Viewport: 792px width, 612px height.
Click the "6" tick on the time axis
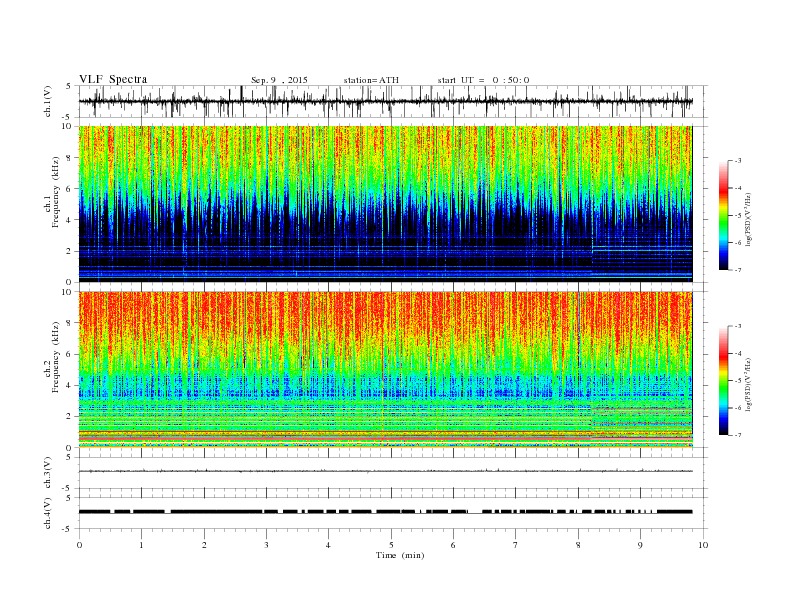click(x=453, y=545)
